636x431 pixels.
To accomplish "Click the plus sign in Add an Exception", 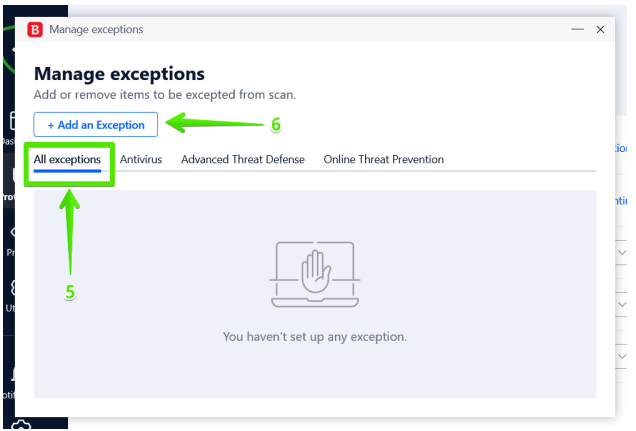I will pyautogui.click(x=51, y=125).
